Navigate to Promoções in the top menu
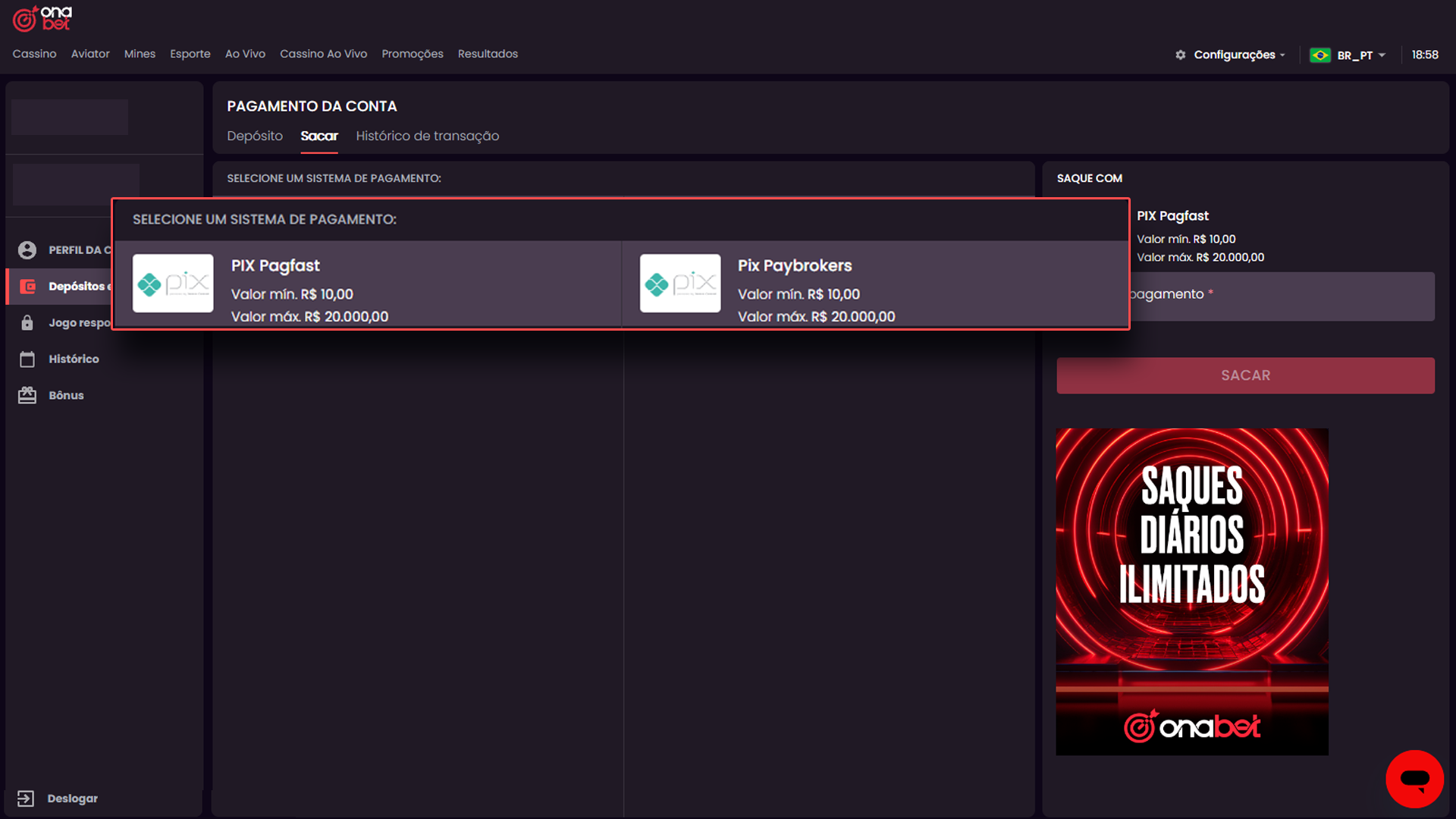Image resolution: width=1456 pixels, height=819 pixels. pyautogui.click(x=413, y=54)
